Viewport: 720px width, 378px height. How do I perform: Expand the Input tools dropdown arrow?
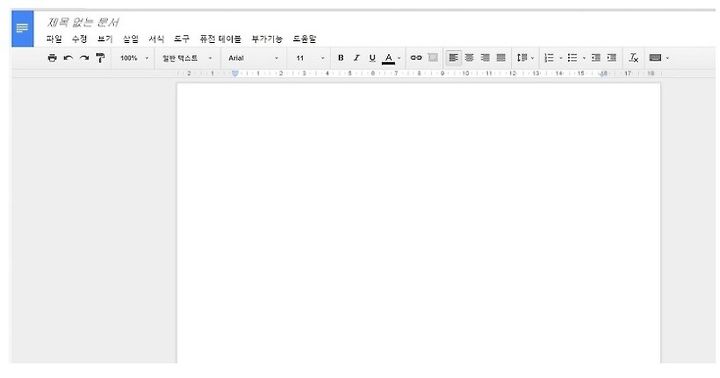[667, 58]
